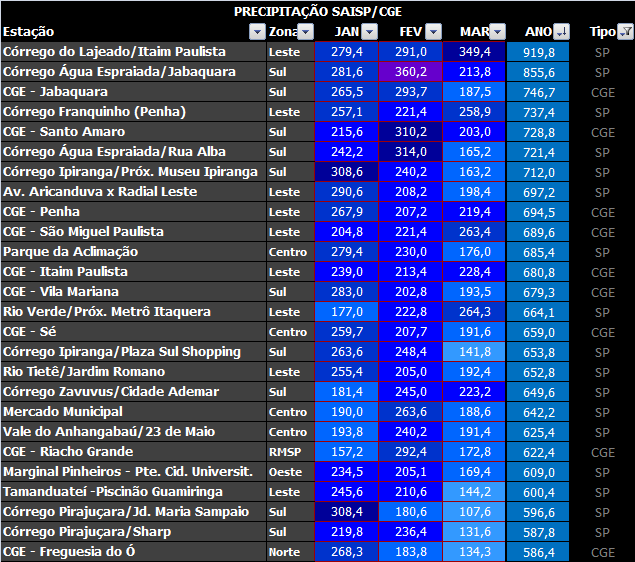Screen dimensions: 635x562
Task: Click the ANO sort descending arrow button
Action: pos(561,32)
